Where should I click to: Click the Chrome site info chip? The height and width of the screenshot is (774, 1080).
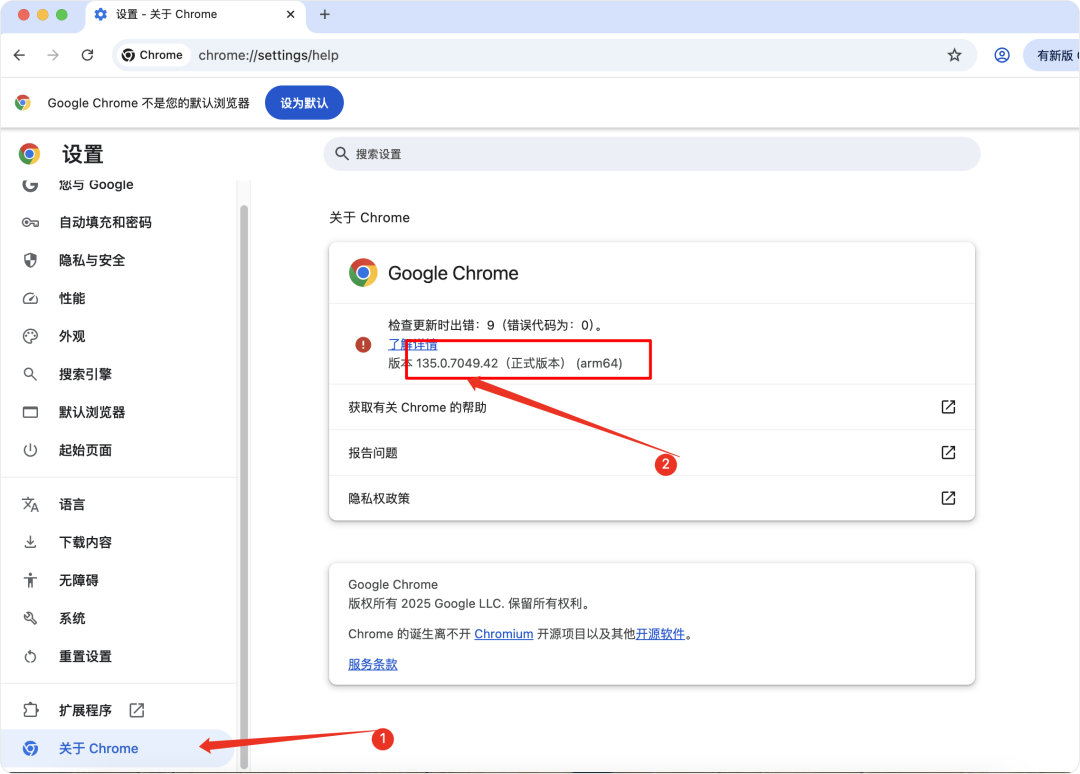(x=152, y=55)
